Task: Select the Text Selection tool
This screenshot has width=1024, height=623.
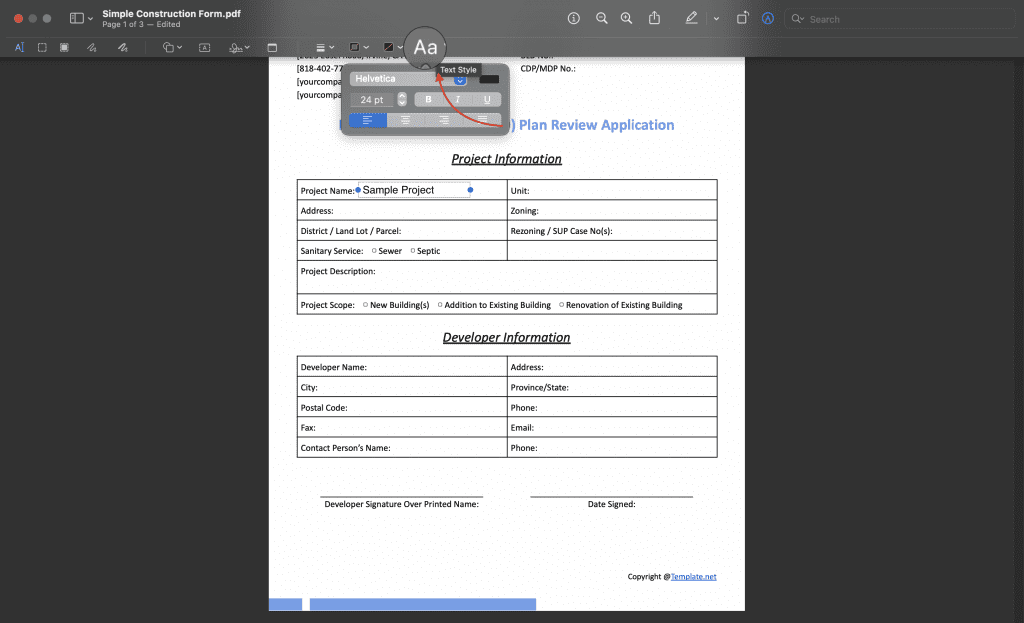Action: pos(19,46)
